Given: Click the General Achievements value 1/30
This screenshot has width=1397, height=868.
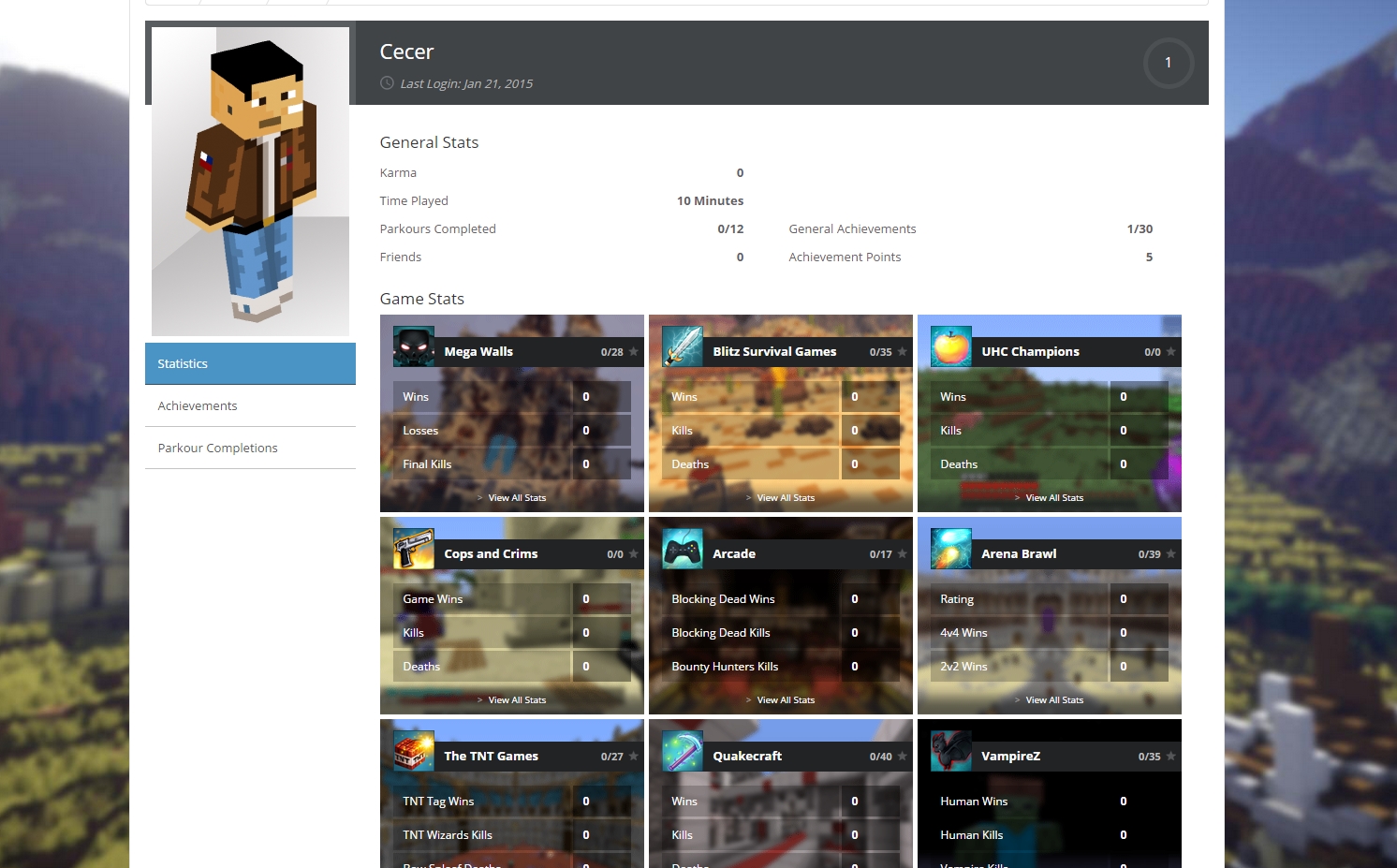Looking at the screenshot, I should coord(1140,229).
